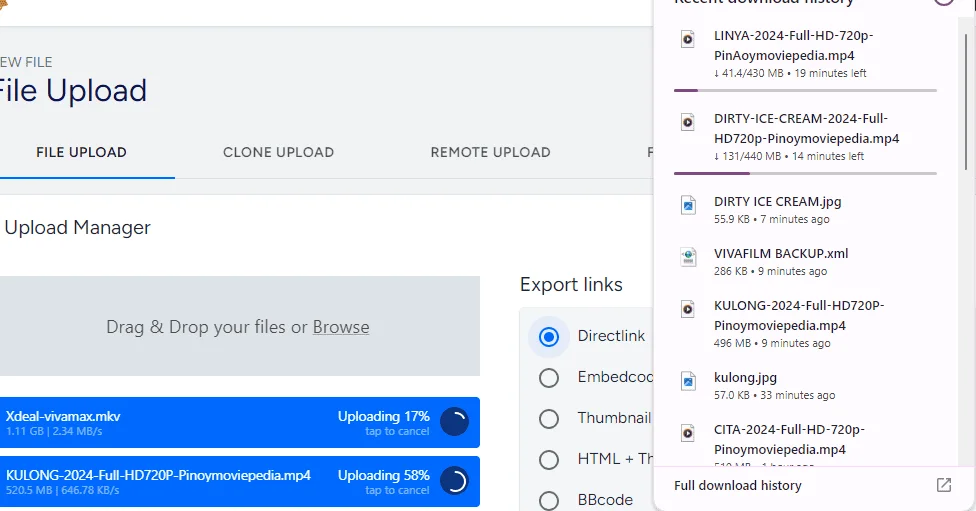Click the VIVAFILM BACKUP.xml file icon
This screenshot has height=511, width=976.
(x=688, y=256)
